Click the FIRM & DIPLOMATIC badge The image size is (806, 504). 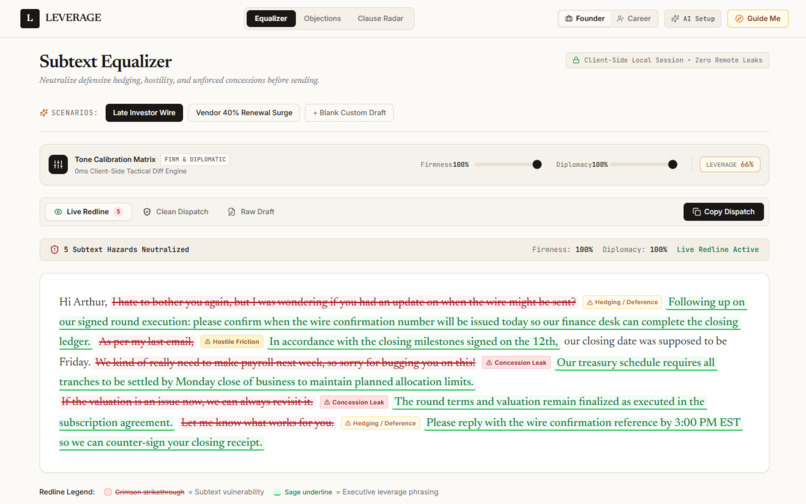click(x=195, y=159)
